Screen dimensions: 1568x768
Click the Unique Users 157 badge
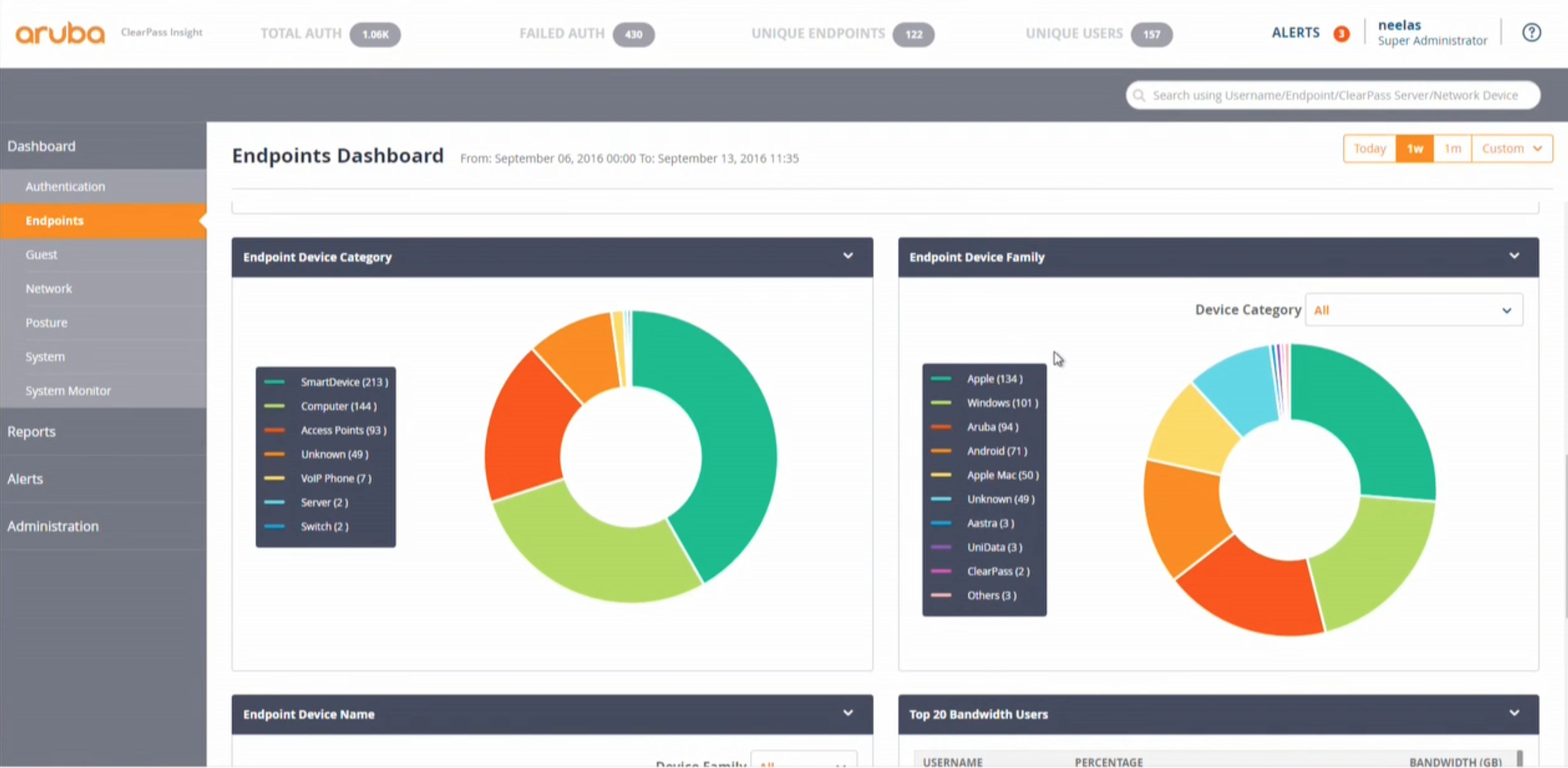click(1151, 34)
